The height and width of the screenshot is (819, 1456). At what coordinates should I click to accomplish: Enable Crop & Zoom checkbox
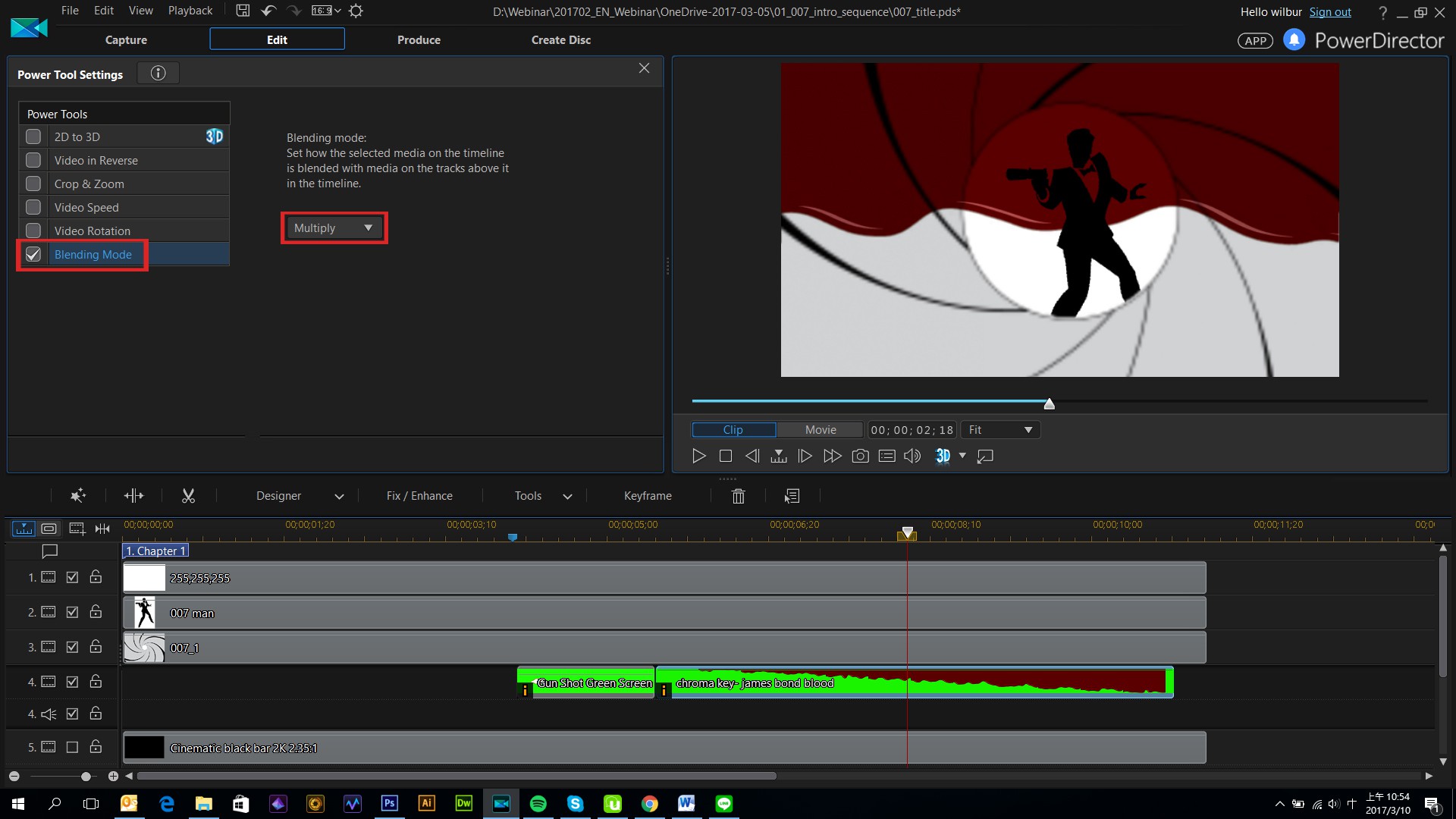tap(33, 184)
